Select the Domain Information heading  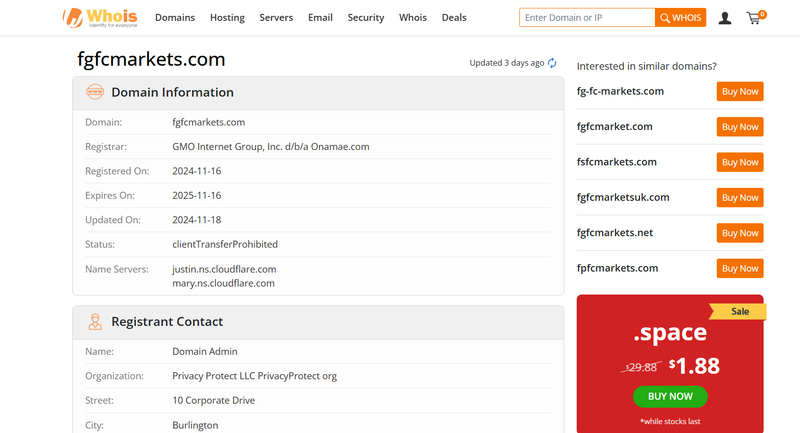tap(172, 92)
